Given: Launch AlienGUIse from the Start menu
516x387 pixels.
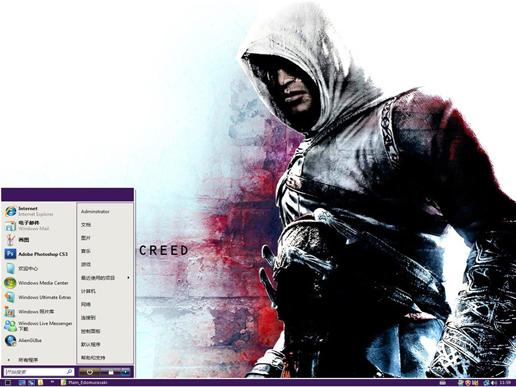Looking at the screenshot, I should pos(38,340).
